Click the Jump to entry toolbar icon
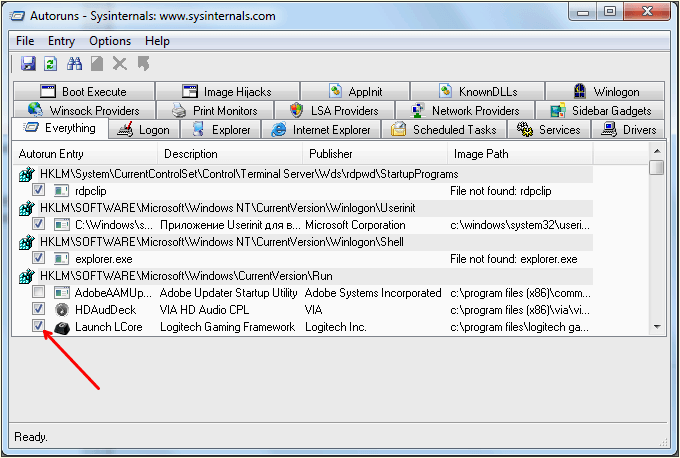The width and height of the screenshot is (680, 458). (x=143, y=64)
